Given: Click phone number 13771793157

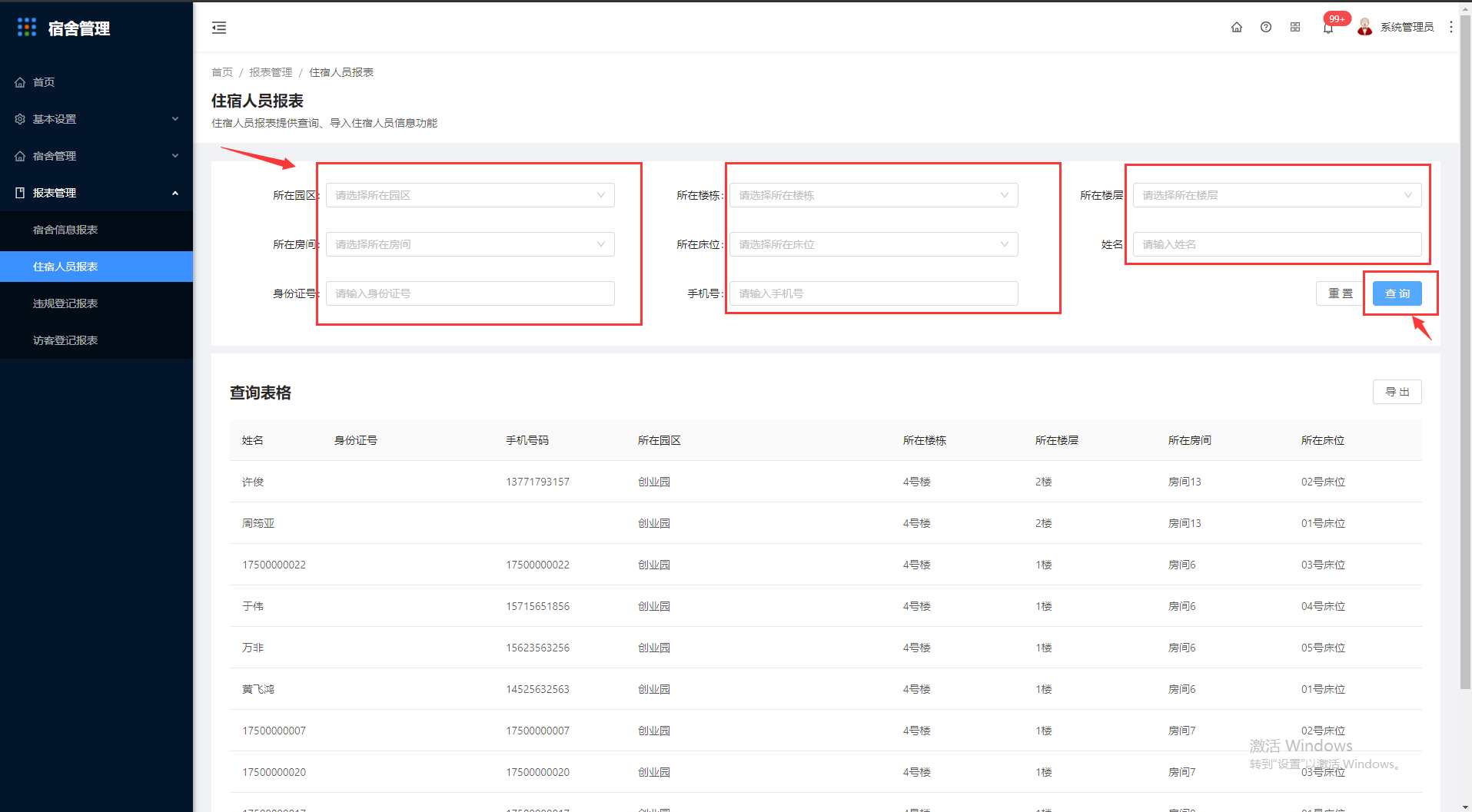Looking at the screenshot, I should (538, 482).
